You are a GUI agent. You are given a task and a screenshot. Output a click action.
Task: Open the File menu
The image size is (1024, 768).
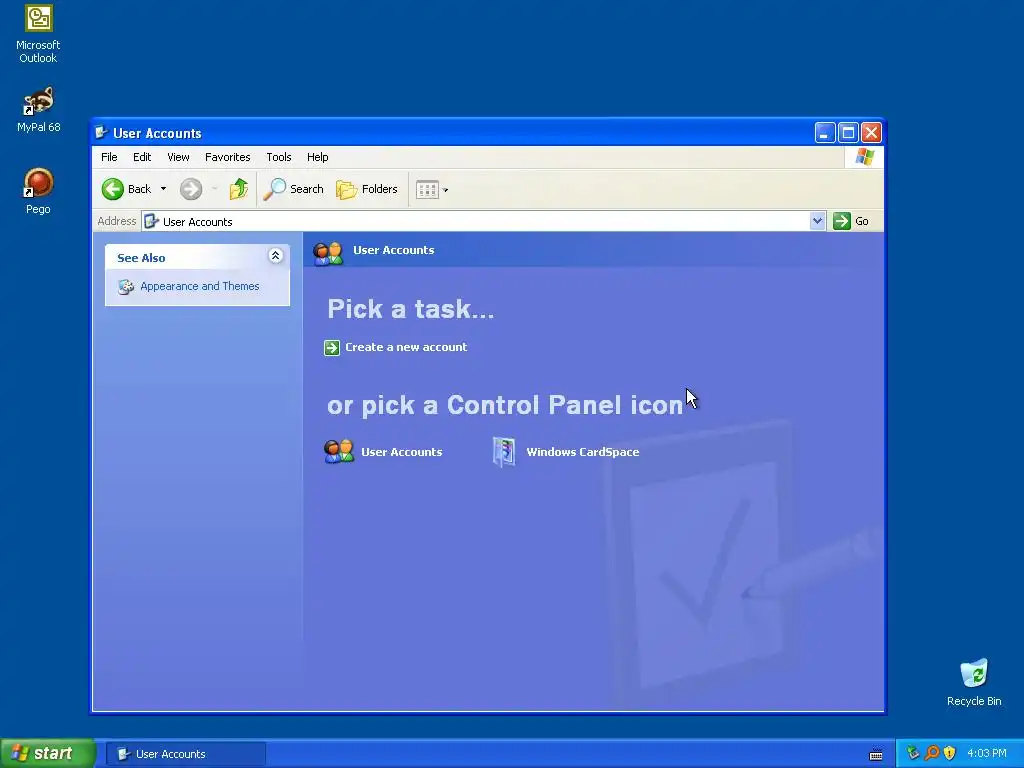tap(109, 157)
